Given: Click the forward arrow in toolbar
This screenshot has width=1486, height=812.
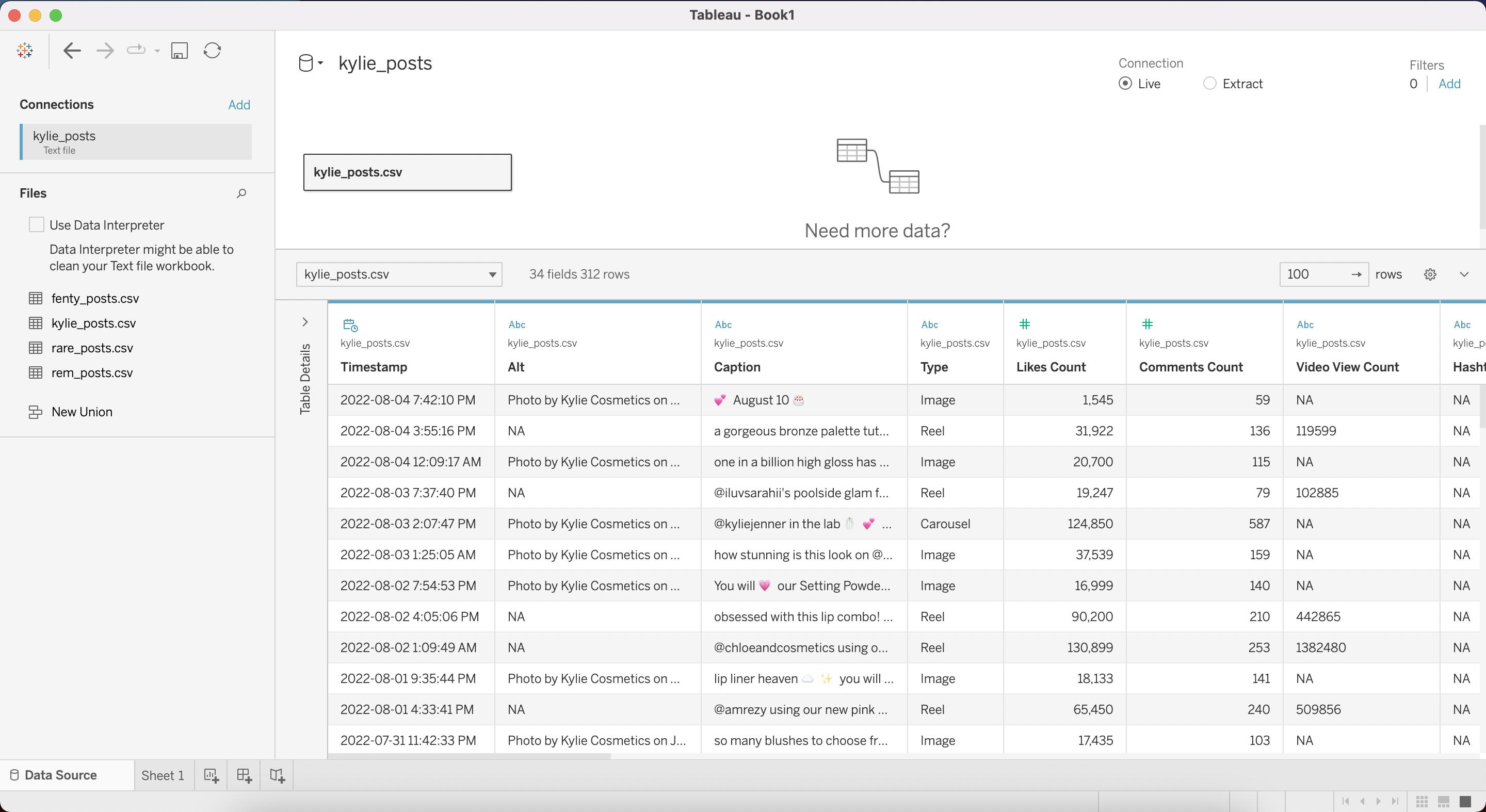Looking at the screenshot, I should (105, 51).
